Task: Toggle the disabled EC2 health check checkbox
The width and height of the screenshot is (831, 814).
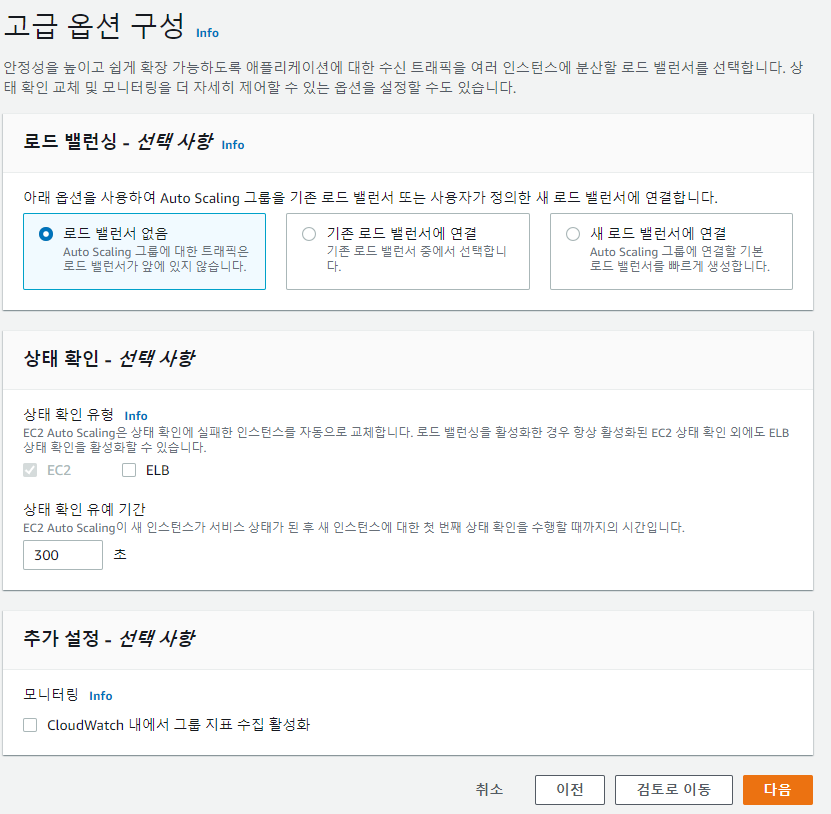Action: 30,470
